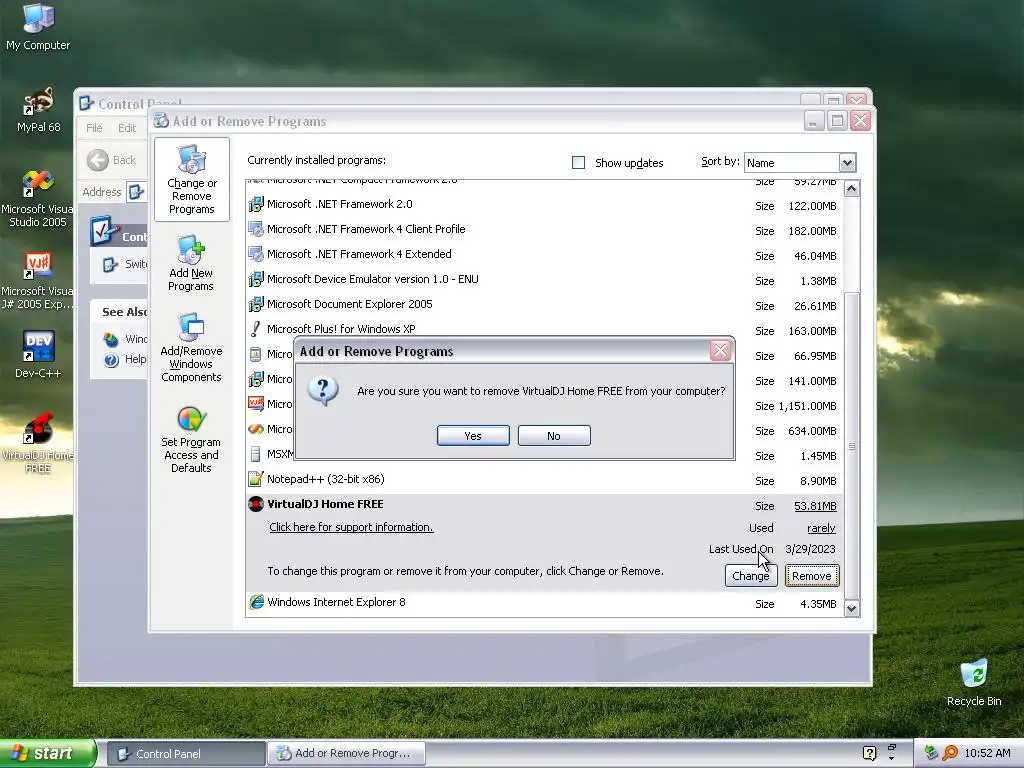Open the Sort by dropdown
Image resolution: width=1024 pixels, height=768 pixels.
tap(847, 163)
